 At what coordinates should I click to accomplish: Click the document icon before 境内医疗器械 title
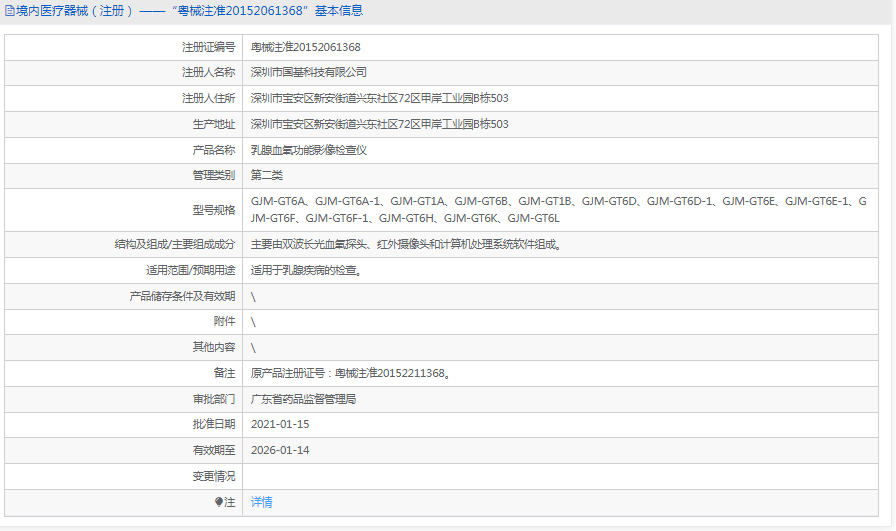[x=9, y=11]
